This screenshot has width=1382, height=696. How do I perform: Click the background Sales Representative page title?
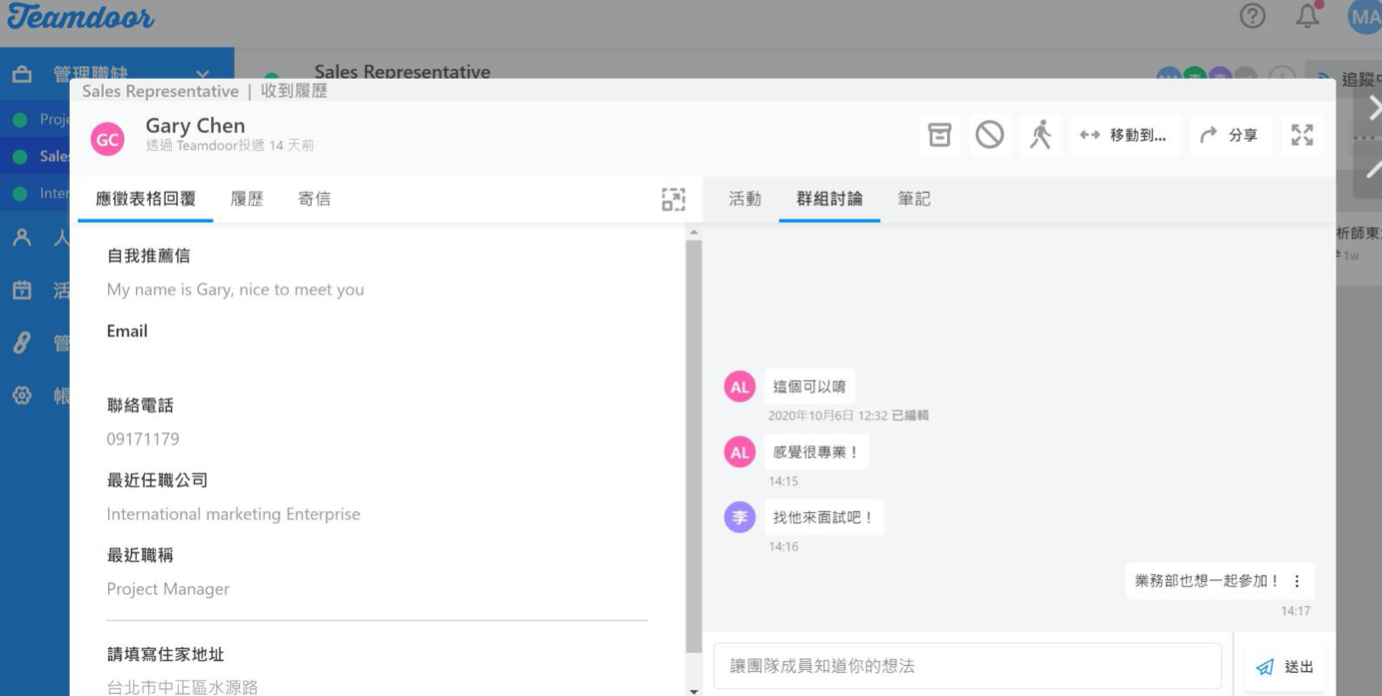point(402,72)
